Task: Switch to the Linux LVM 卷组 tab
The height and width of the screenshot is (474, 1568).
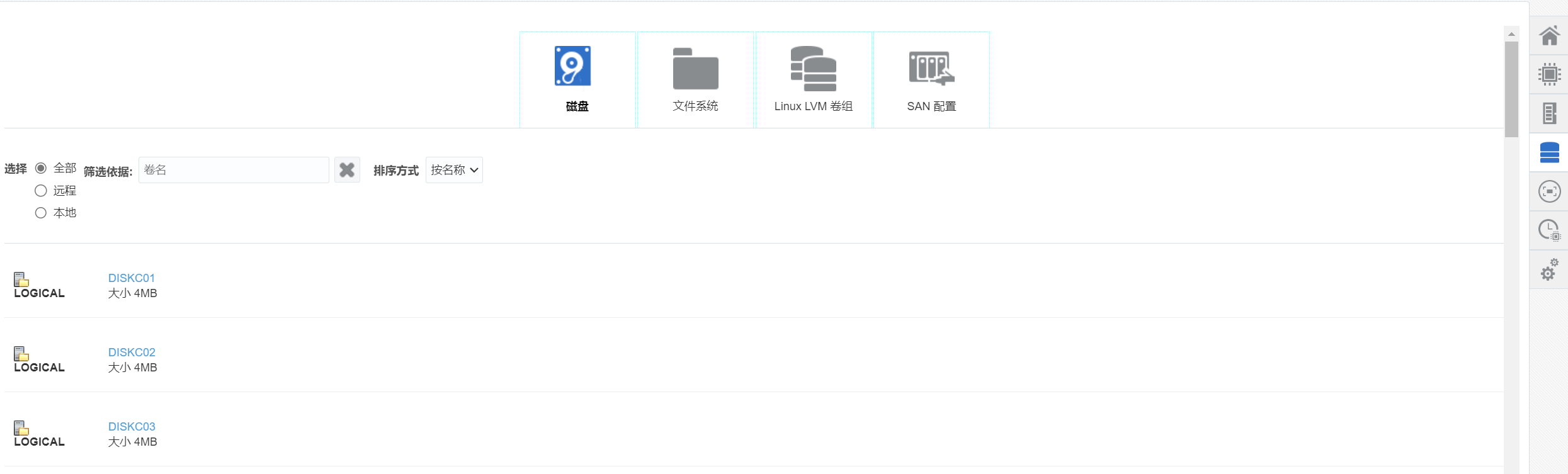Action: click(x=814, y=80)
